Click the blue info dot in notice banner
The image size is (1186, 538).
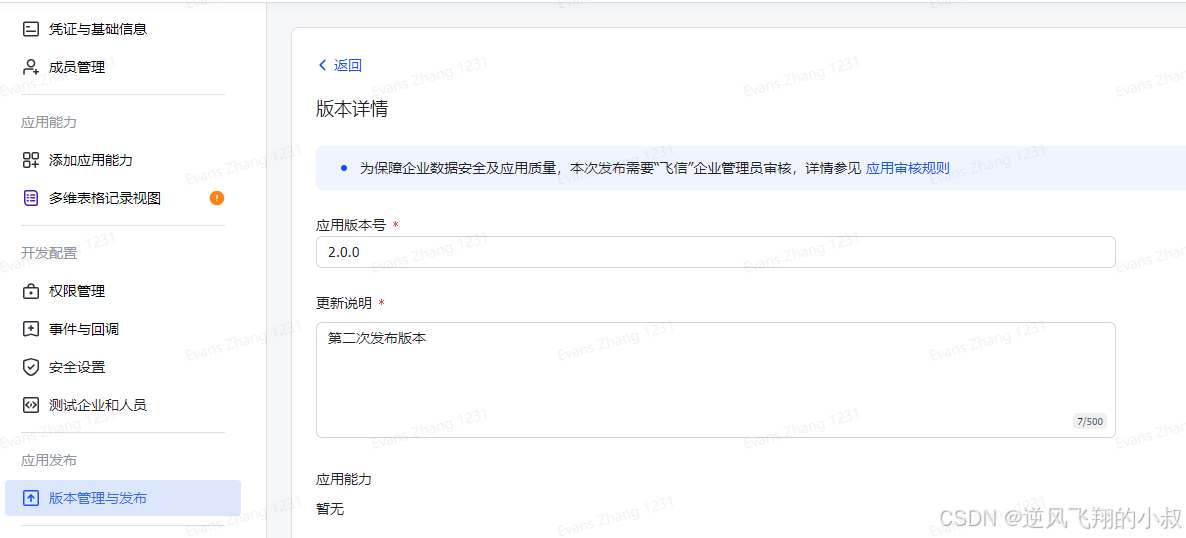[x=343, y=168]
